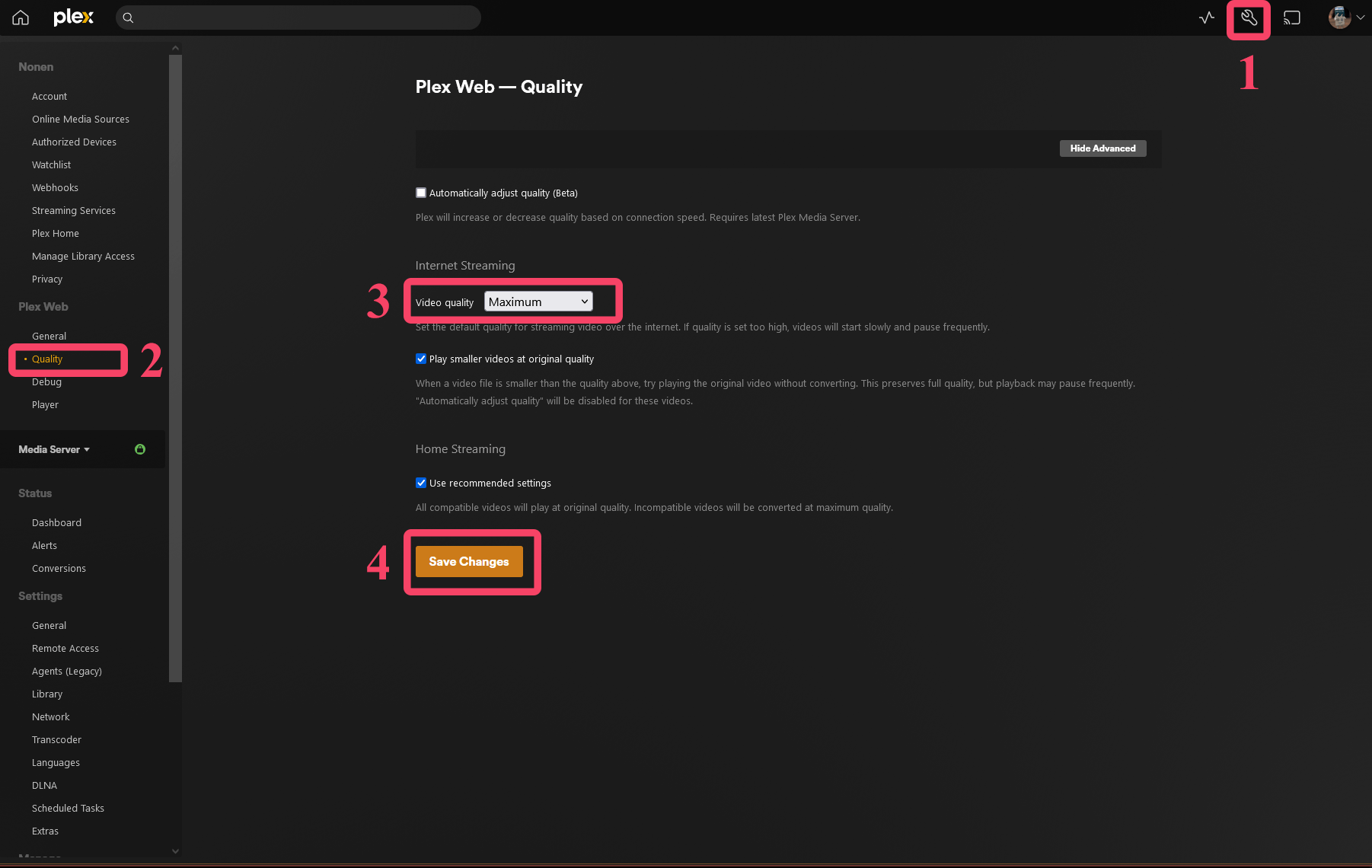Click the sidebar scroll down arrow
The width and height of the screenshot is (1372, 868).
pyautogui.click(x=175, y=851)
